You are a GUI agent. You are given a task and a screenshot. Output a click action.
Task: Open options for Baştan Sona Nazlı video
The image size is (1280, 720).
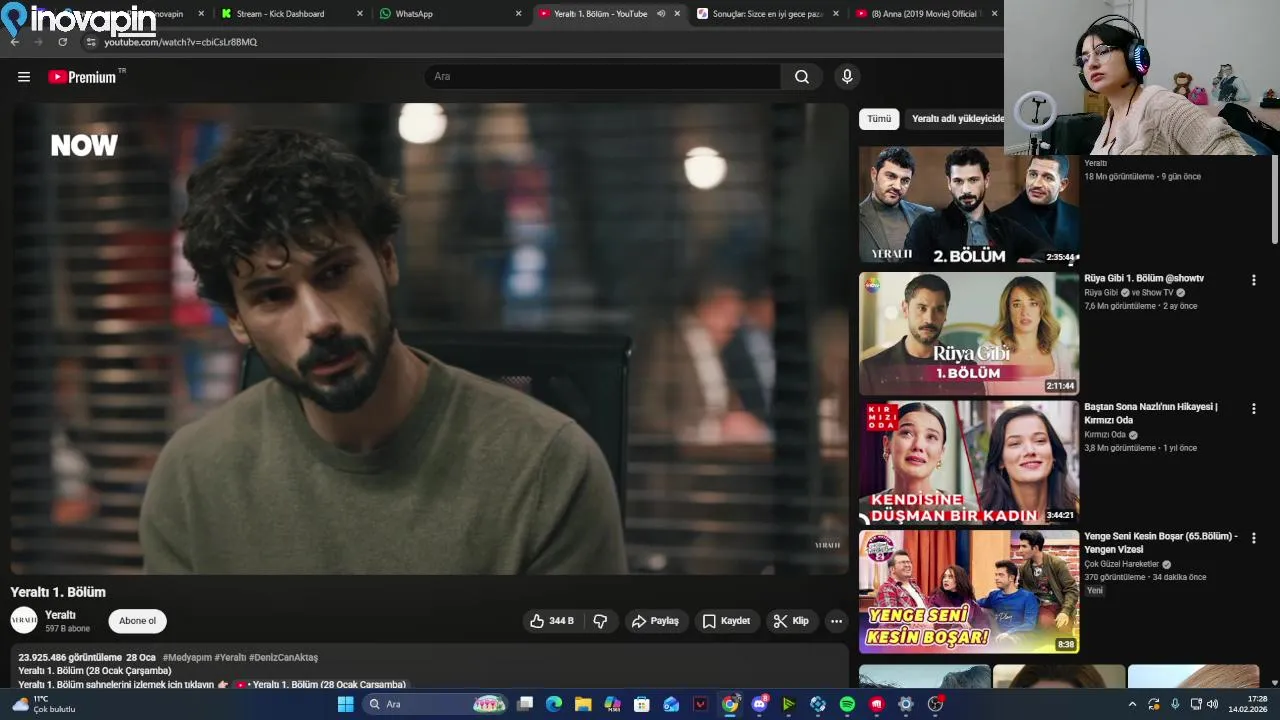[x=1253, y=409]
